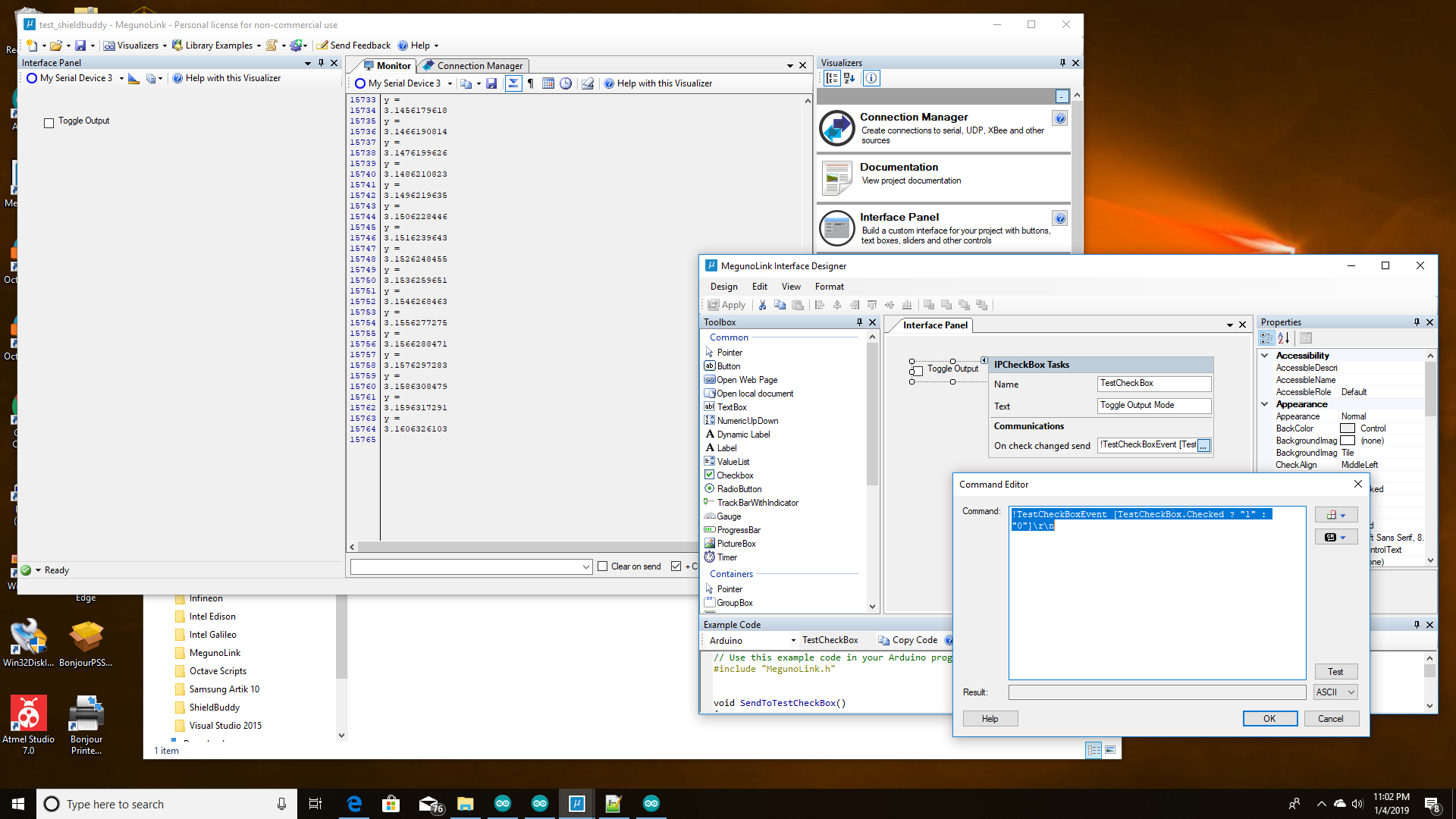1456x819 pixels.
Task: Click the date calendar icon in Monitor toolbar
Action: pos(548,83)
